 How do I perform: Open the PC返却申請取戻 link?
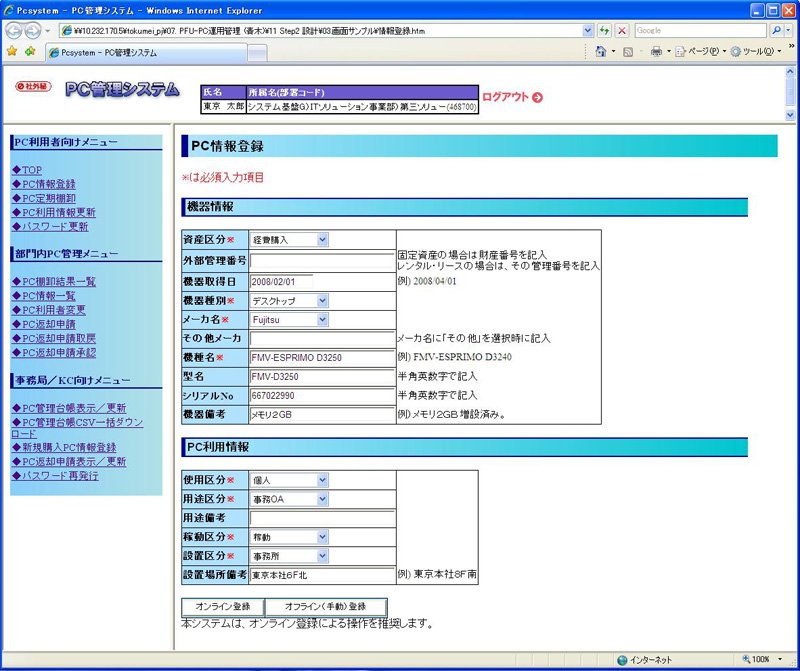coord(54,338)
